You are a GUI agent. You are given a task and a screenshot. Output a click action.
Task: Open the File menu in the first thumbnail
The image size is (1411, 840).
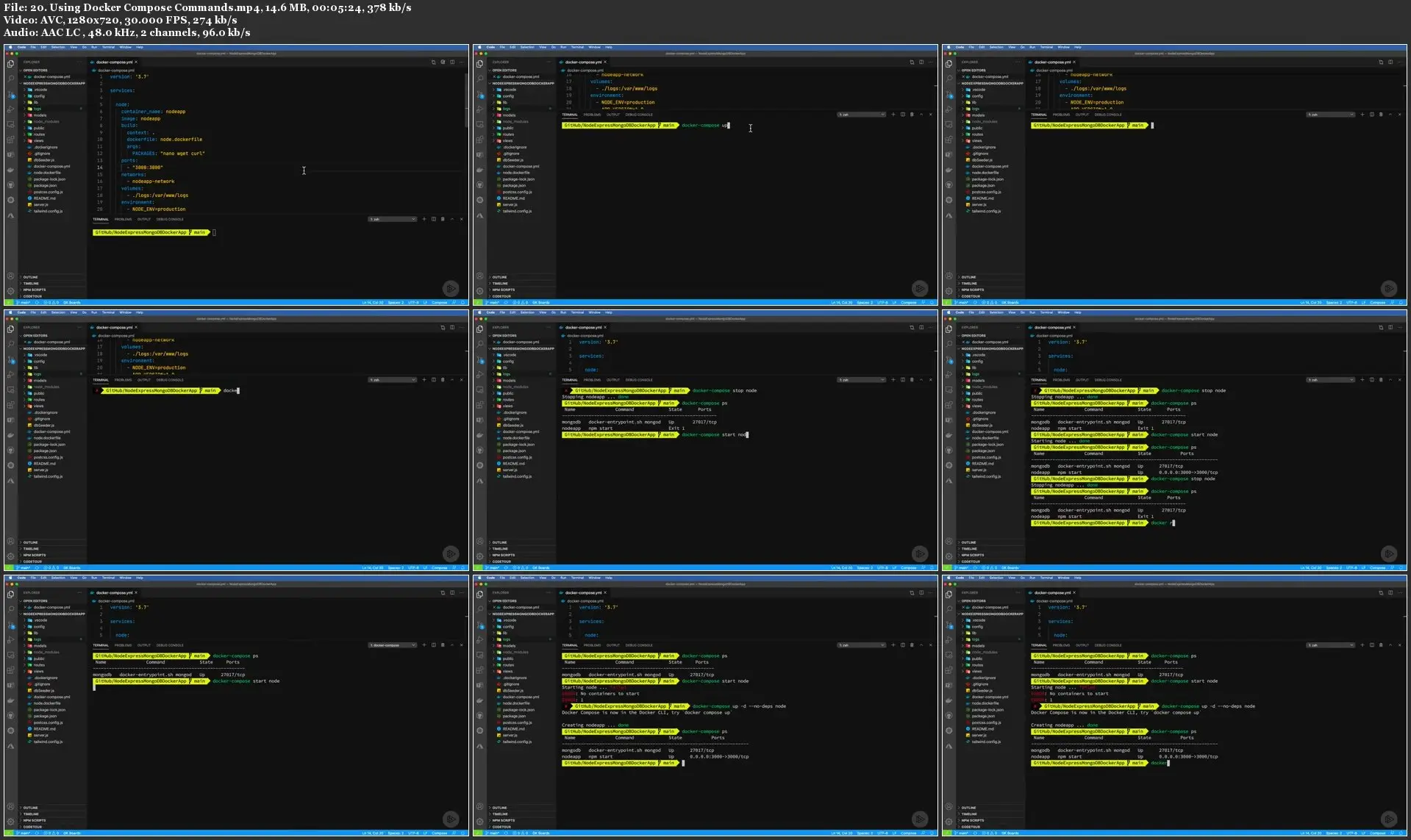coord(33,46)
